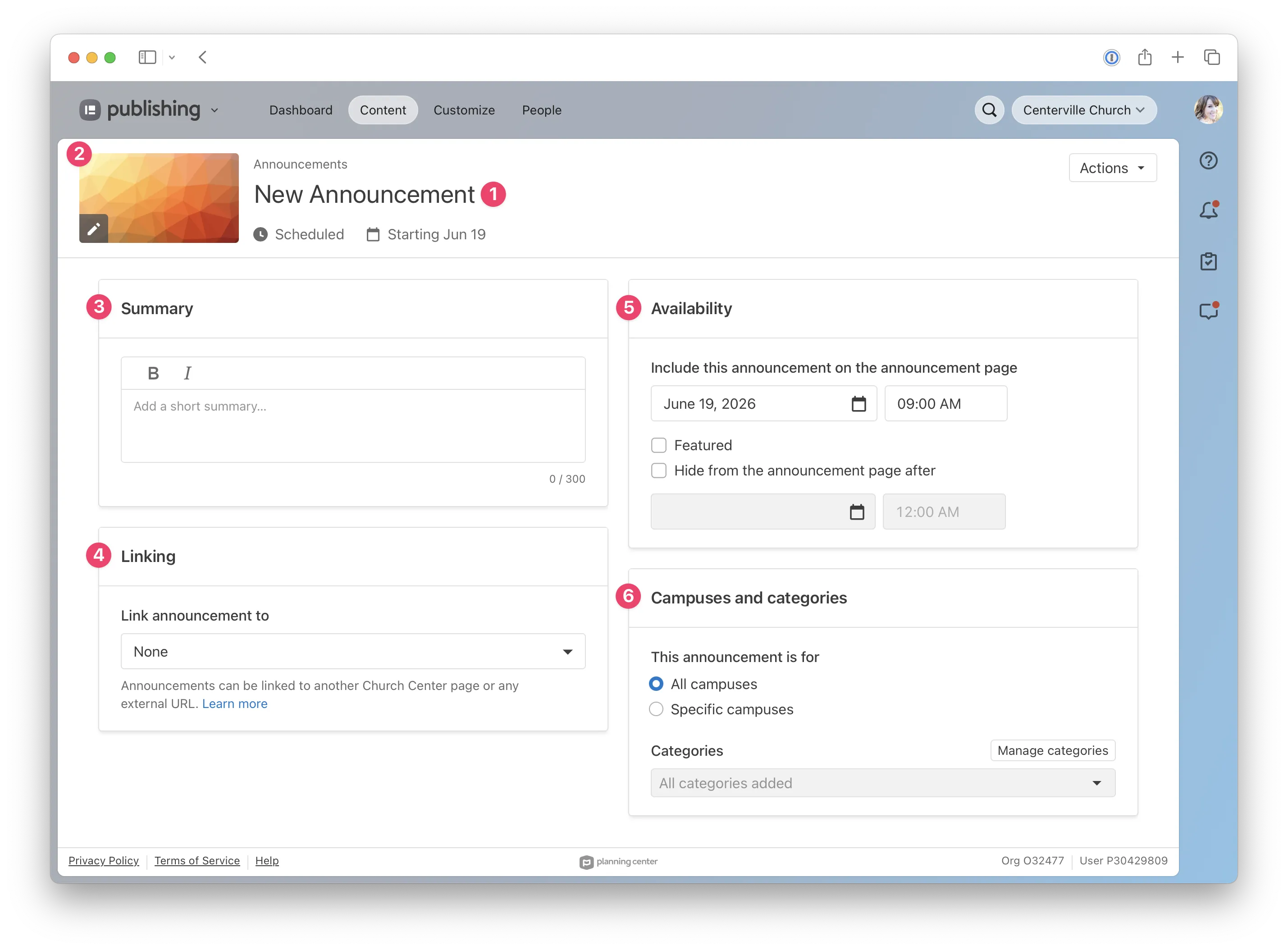Apply bold formatting in summary editor
This screenshot has height=950, width=1288.
(x=153, y=373)
